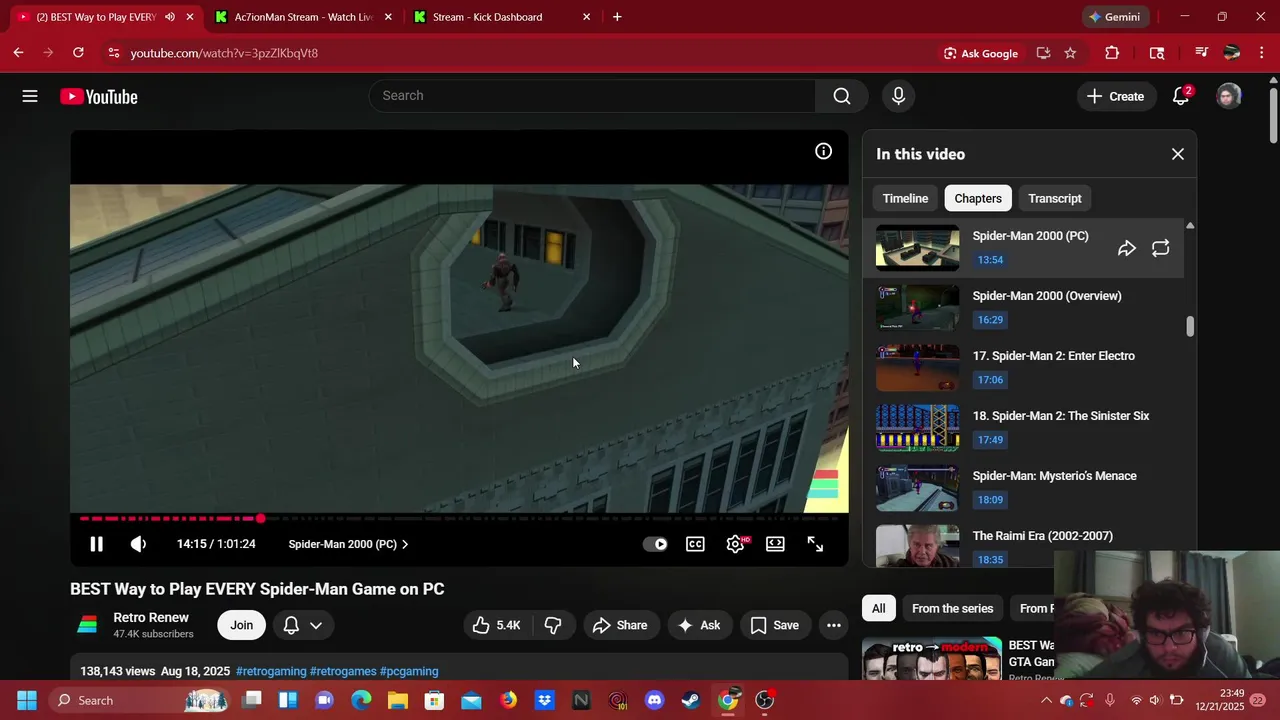Image resolution: width=1280 pixels, height=720 pixels.
Task: Like the video with 5.4K likes
Action: click(497, 625)
